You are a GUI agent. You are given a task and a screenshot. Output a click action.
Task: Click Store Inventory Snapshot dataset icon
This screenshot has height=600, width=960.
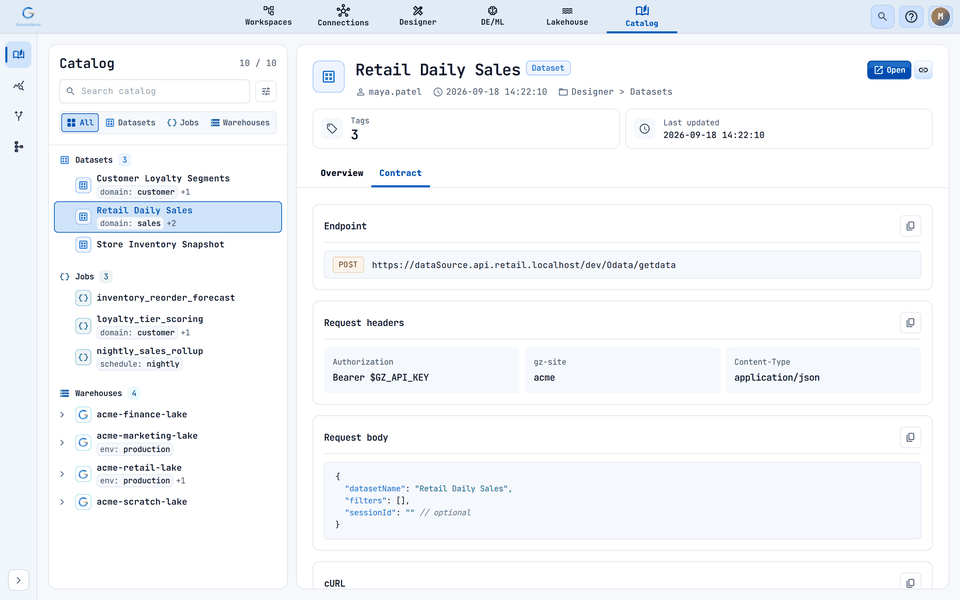[x=83, y=244]
